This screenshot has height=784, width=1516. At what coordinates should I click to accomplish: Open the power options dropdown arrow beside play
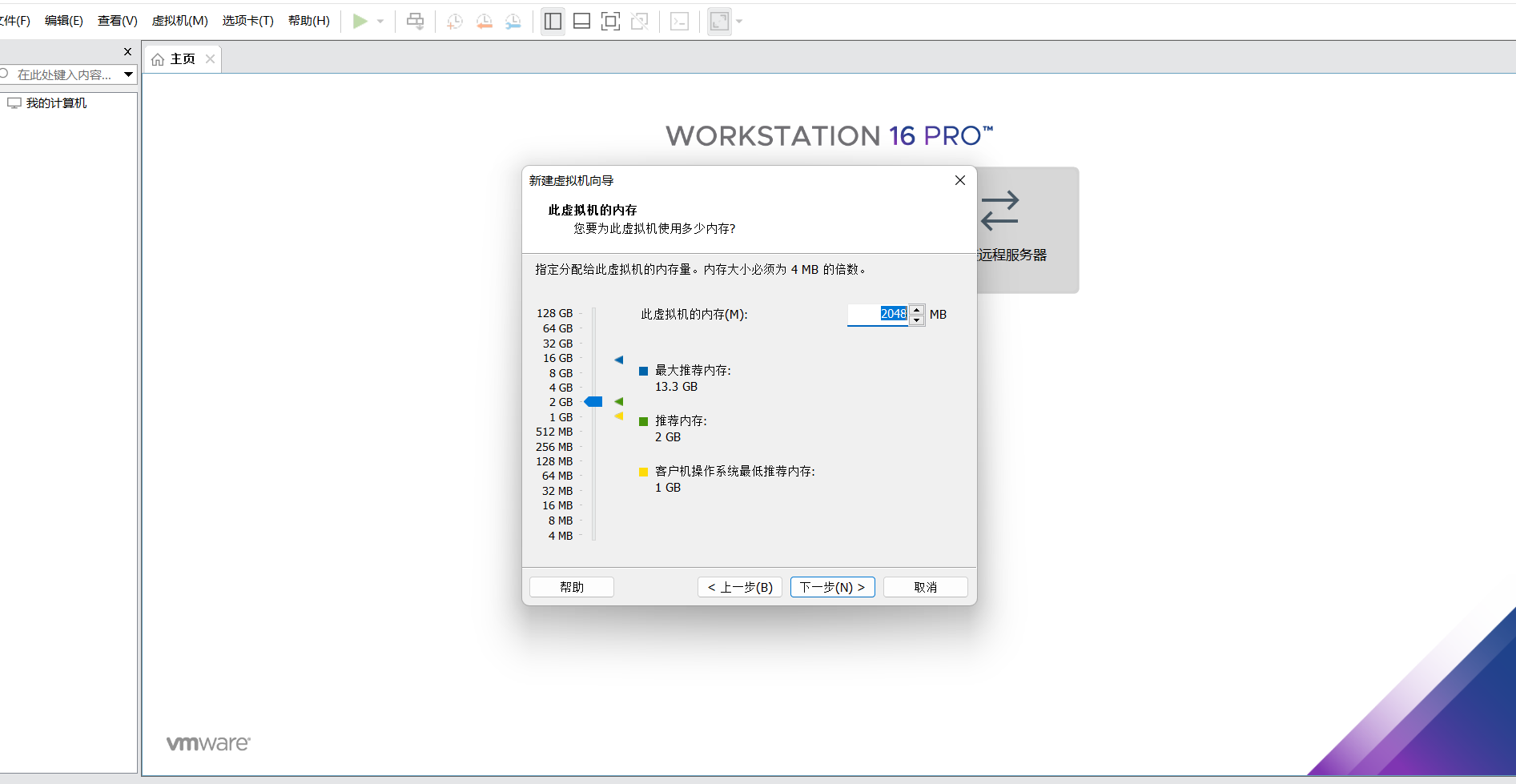tap(380, 22)
